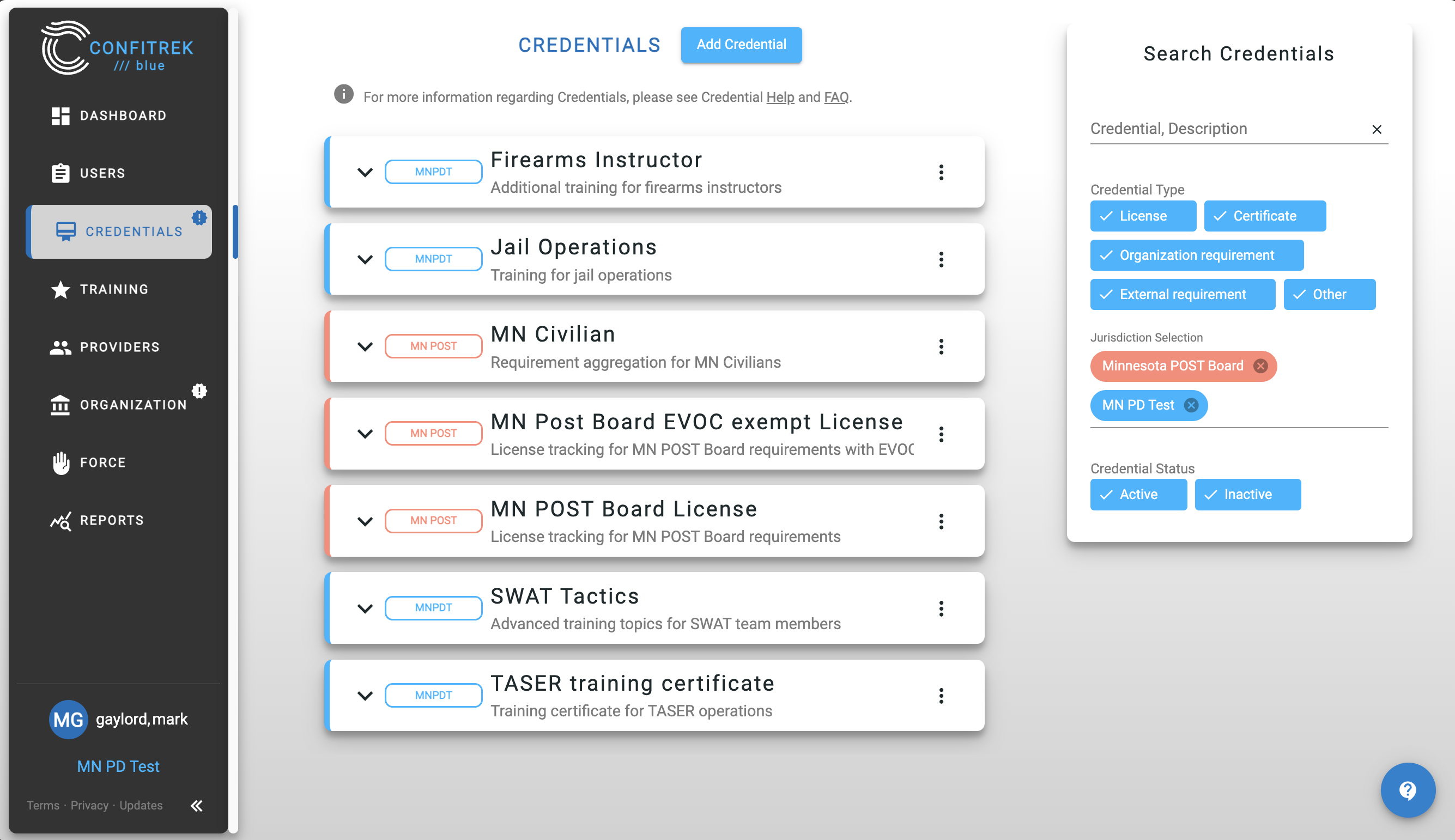This screenshot has width=1455, height=840.
Task: Click the MG user avatar
Action: [x=68, y=719]
